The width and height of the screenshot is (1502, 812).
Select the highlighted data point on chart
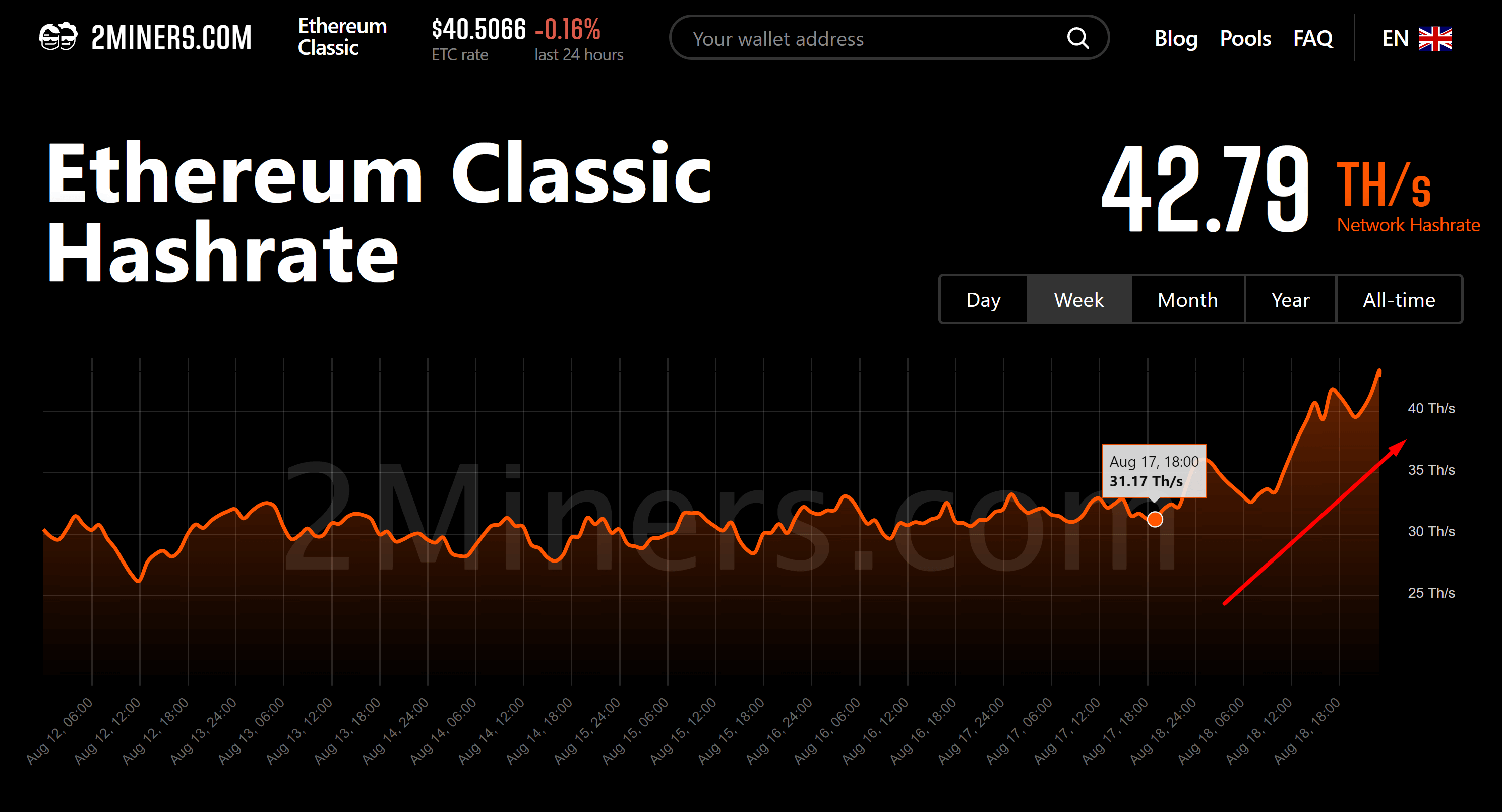click(x=1155, y=519)
